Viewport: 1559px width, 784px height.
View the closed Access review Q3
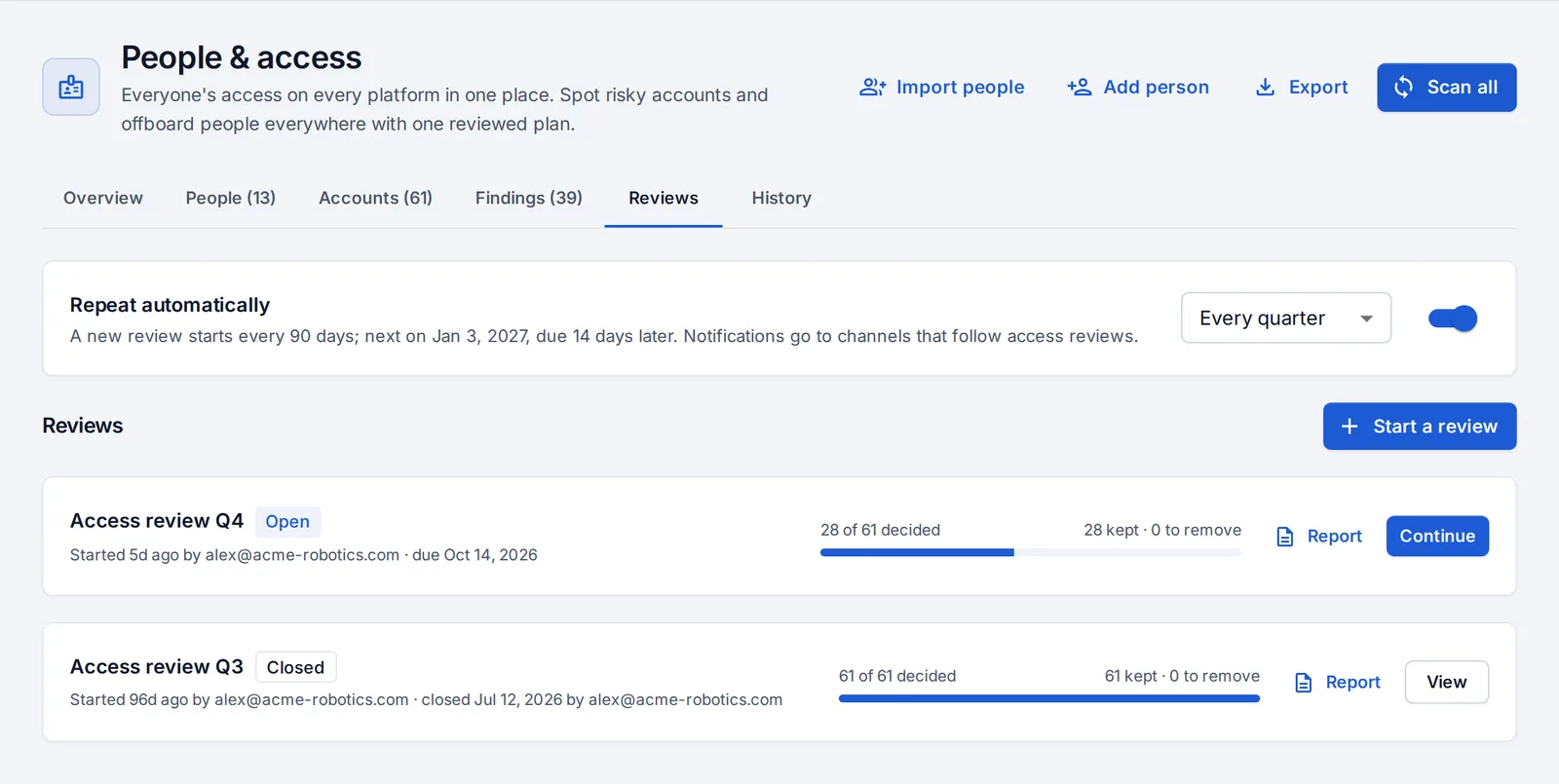tap(1447, 683)
